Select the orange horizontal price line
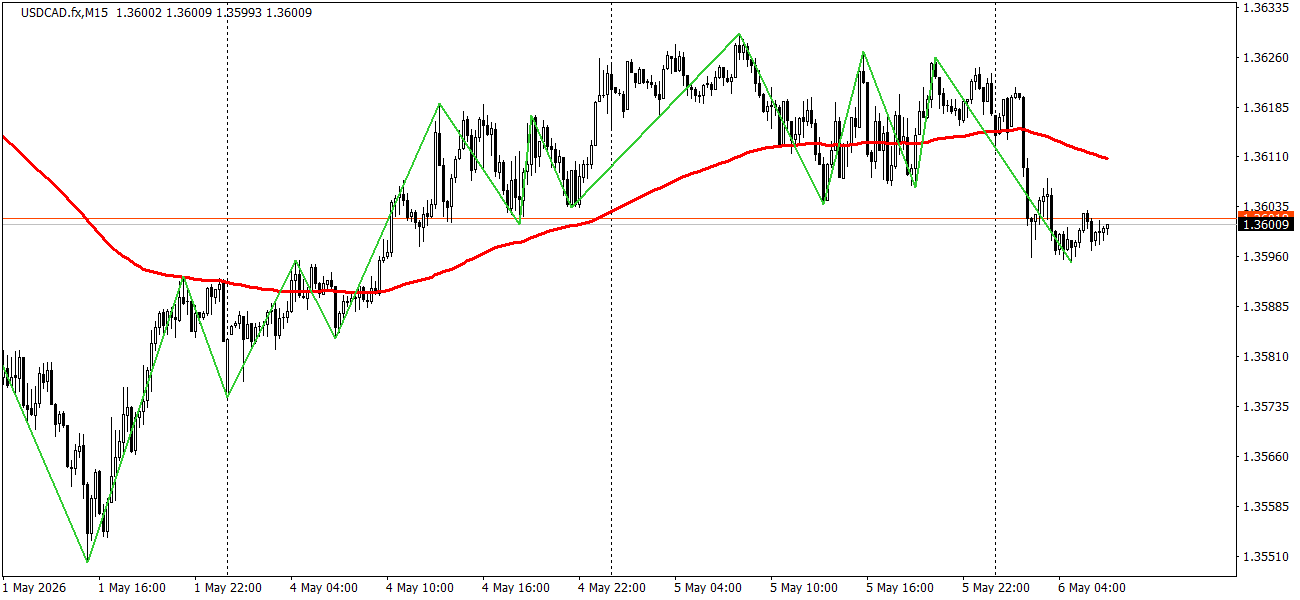The image size is (1300, 600). [x=618, y=218]
